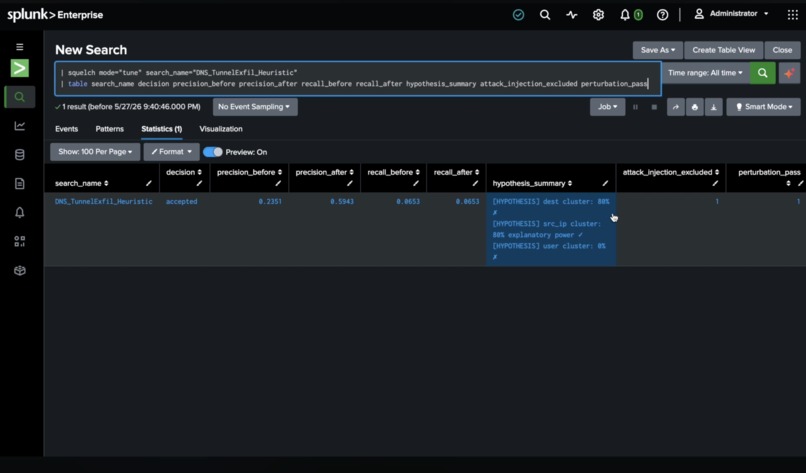Edit the attack_injection_excluded column pencil icon

coord(715,183)
